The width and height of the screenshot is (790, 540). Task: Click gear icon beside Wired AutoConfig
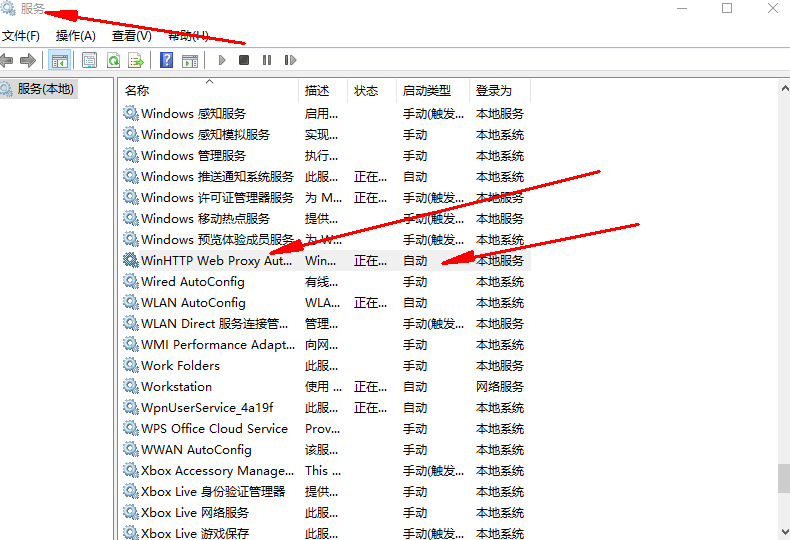[x=130, y=281]
